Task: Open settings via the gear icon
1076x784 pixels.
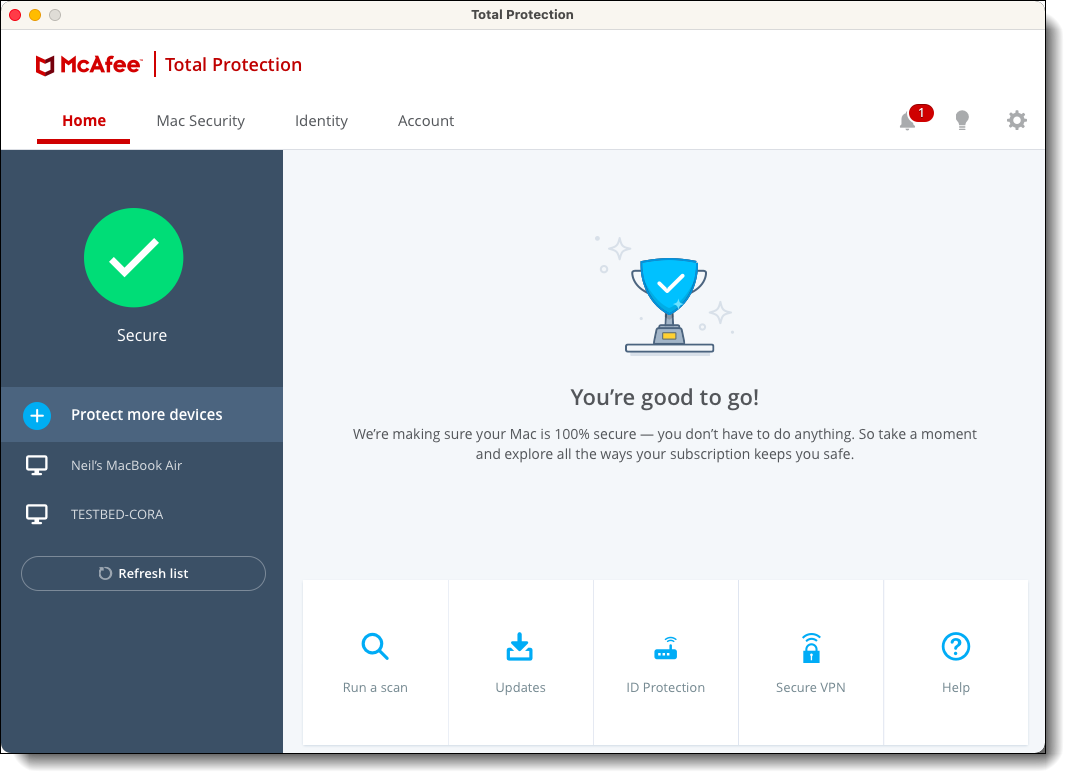Action: tap(1016, 121)
